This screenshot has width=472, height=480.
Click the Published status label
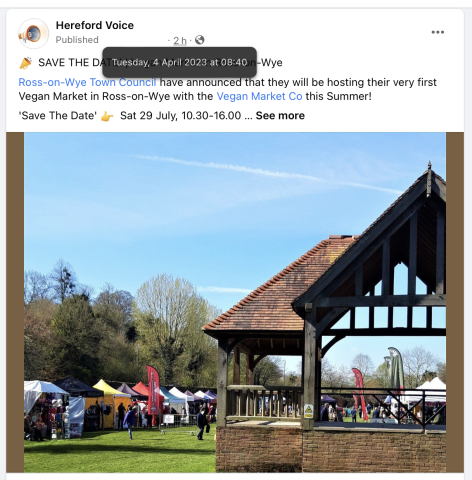point(77,40)
